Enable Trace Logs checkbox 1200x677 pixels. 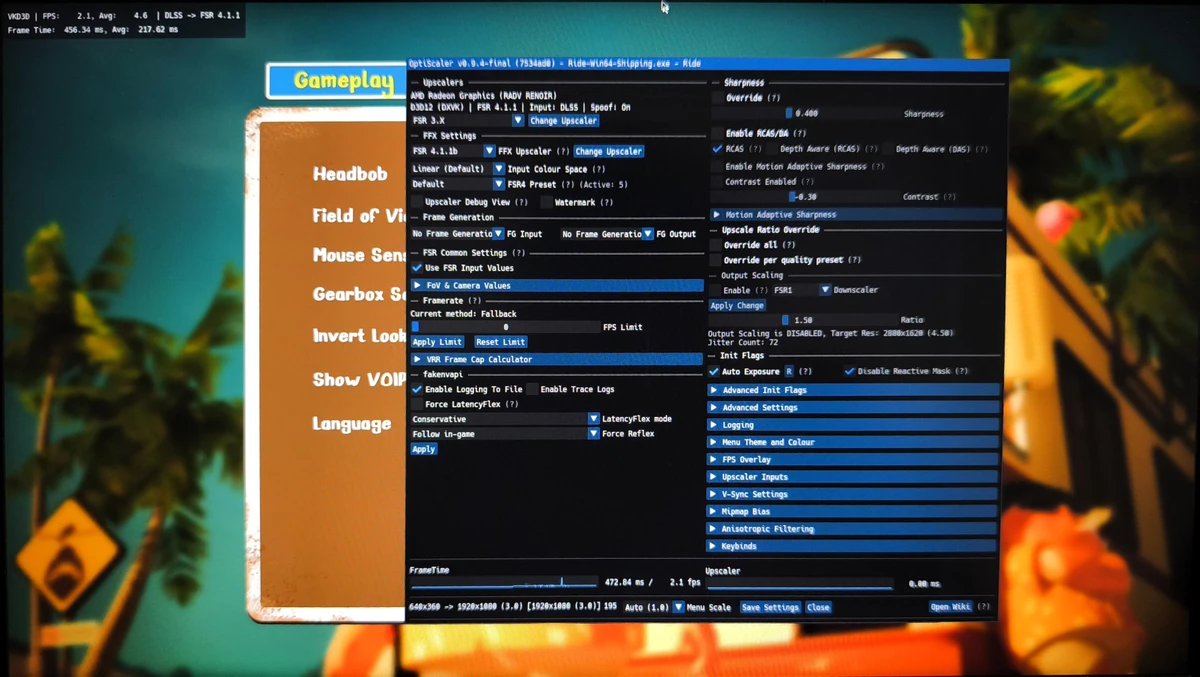coord(532,389)
